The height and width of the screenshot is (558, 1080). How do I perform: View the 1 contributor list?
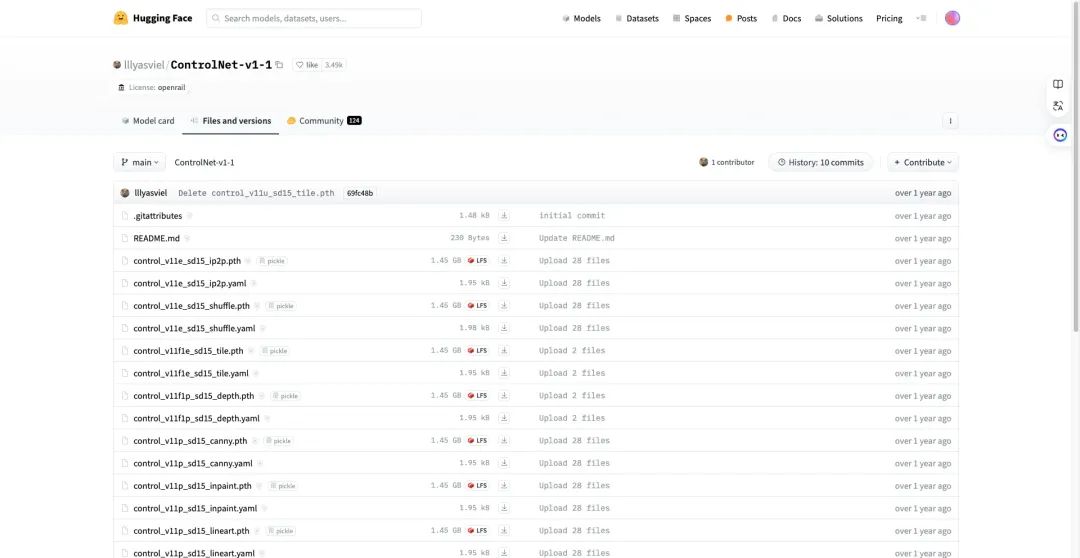[x=727, y=163]
